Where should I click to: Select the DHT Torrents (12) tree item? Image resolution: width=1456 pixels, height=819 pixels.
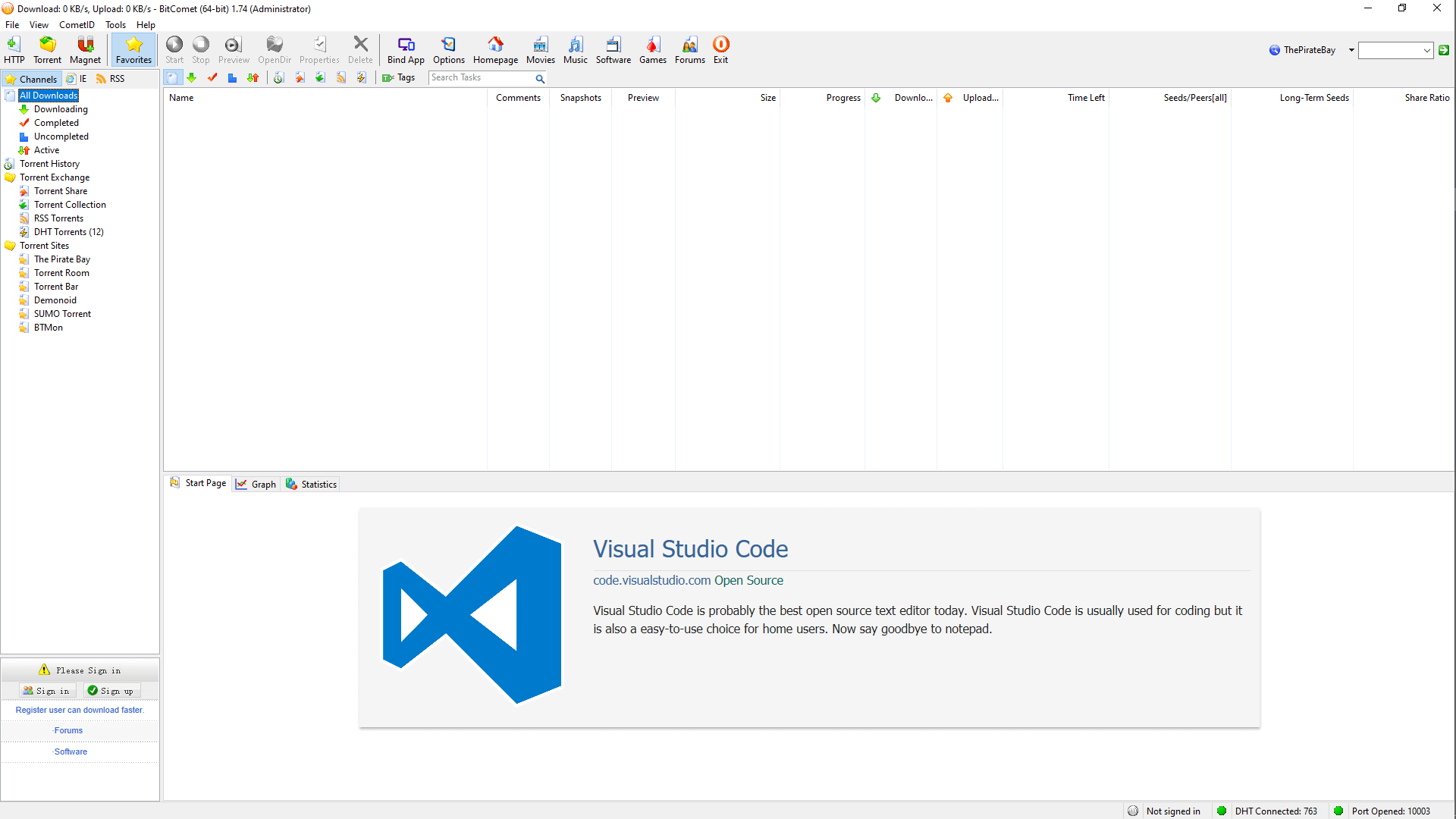(x=68, y=231)
